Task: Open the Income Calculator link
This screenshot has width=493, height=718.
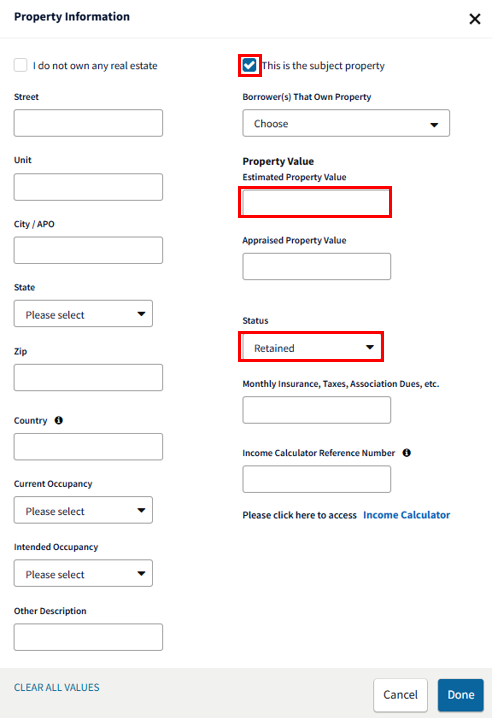Action: (406, 515)
